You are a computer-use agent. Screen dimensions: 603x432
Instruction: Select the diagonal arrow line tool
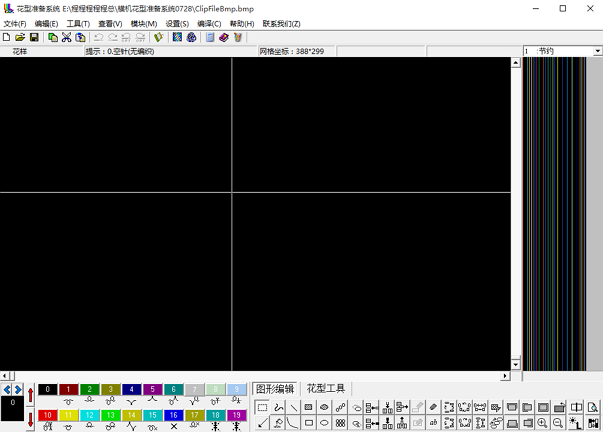tap(262, 423)
